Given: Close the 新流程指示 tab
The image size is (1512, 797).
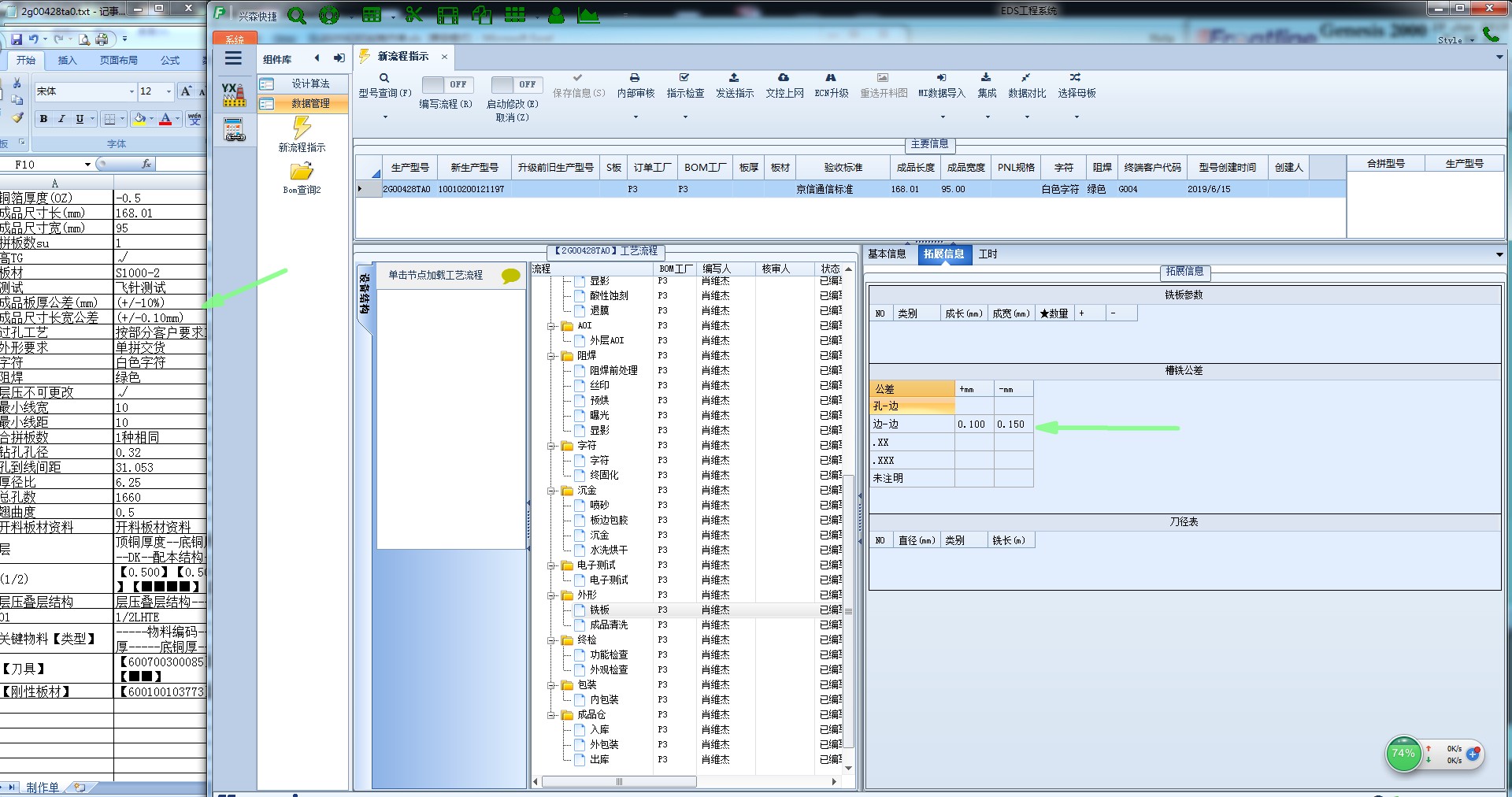Looking at the screenshot, I should [444, 57].
